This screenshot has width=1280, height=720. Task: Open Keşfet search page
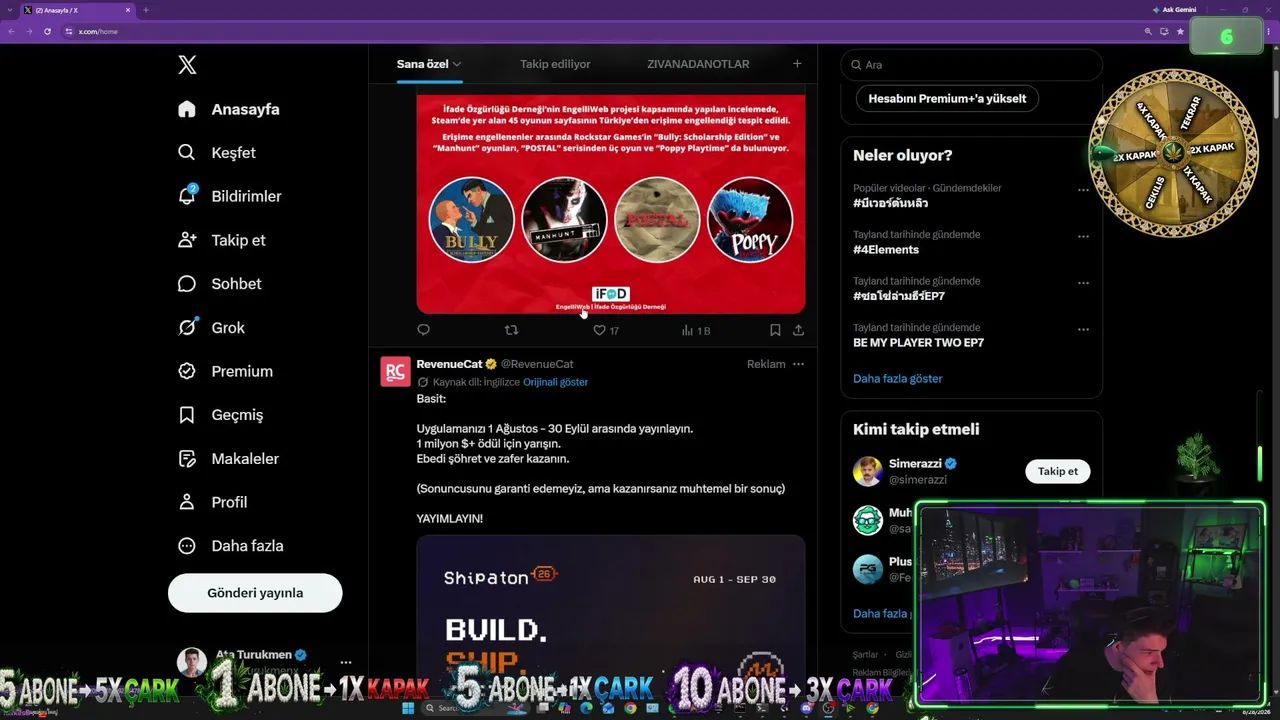[x=217, y=153]
